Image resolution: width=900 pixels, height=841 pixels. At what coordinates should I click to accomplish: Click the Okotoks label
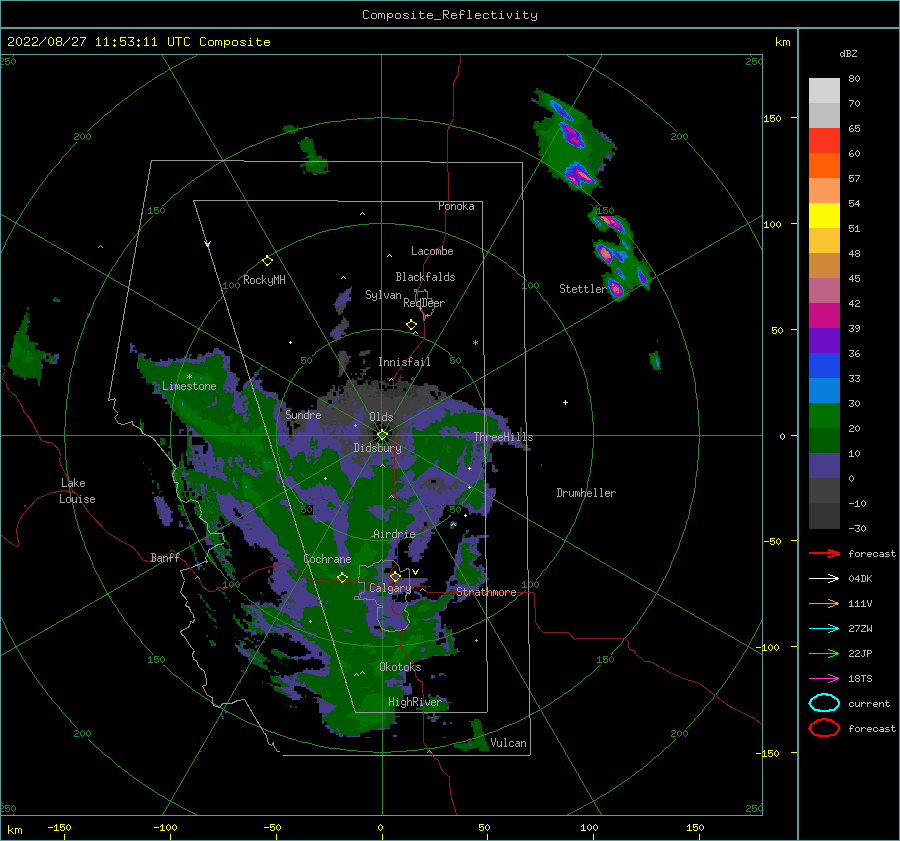(400, 666)
